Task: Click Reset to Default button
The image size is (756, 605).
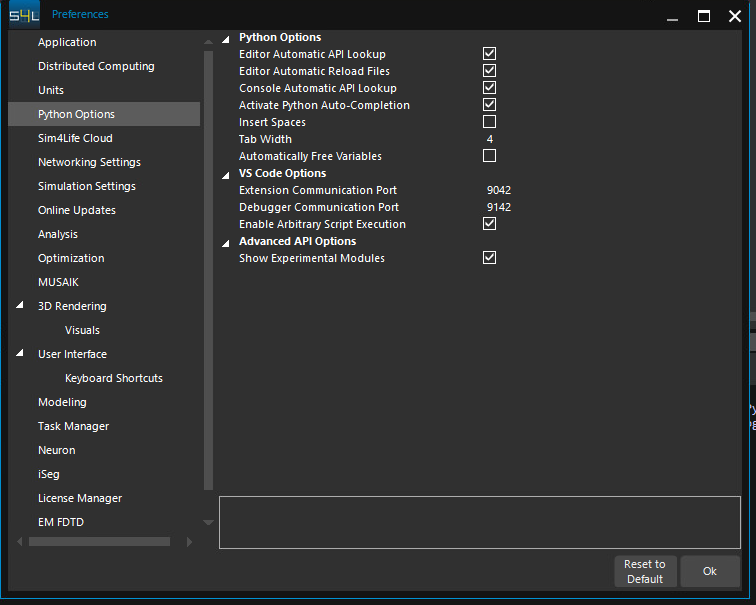Action: 645,571
